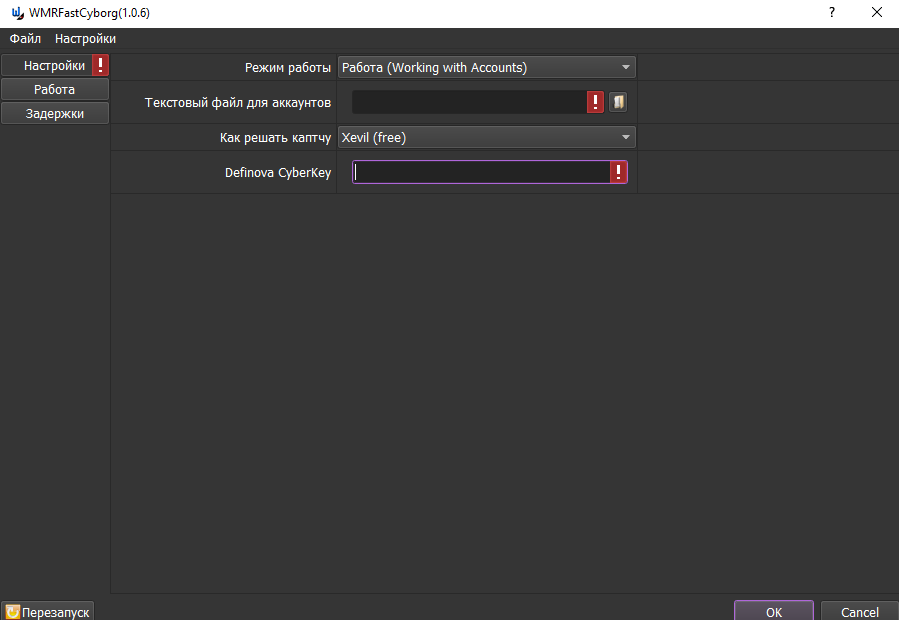Click inside the accounts text file input field
Viewport: 899px width, 620px height.
[x=468, y=102]
